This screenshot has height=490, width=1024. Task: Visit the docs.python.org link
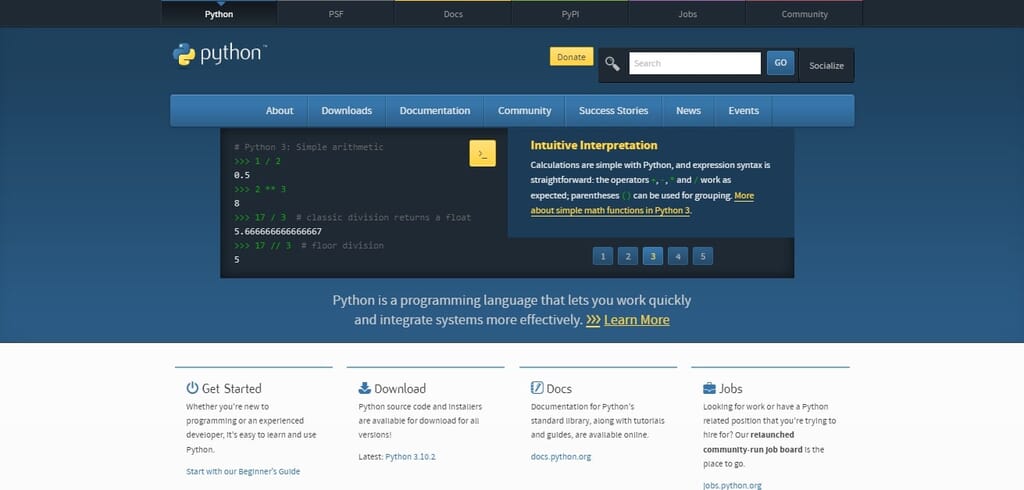tap(561, 457)
